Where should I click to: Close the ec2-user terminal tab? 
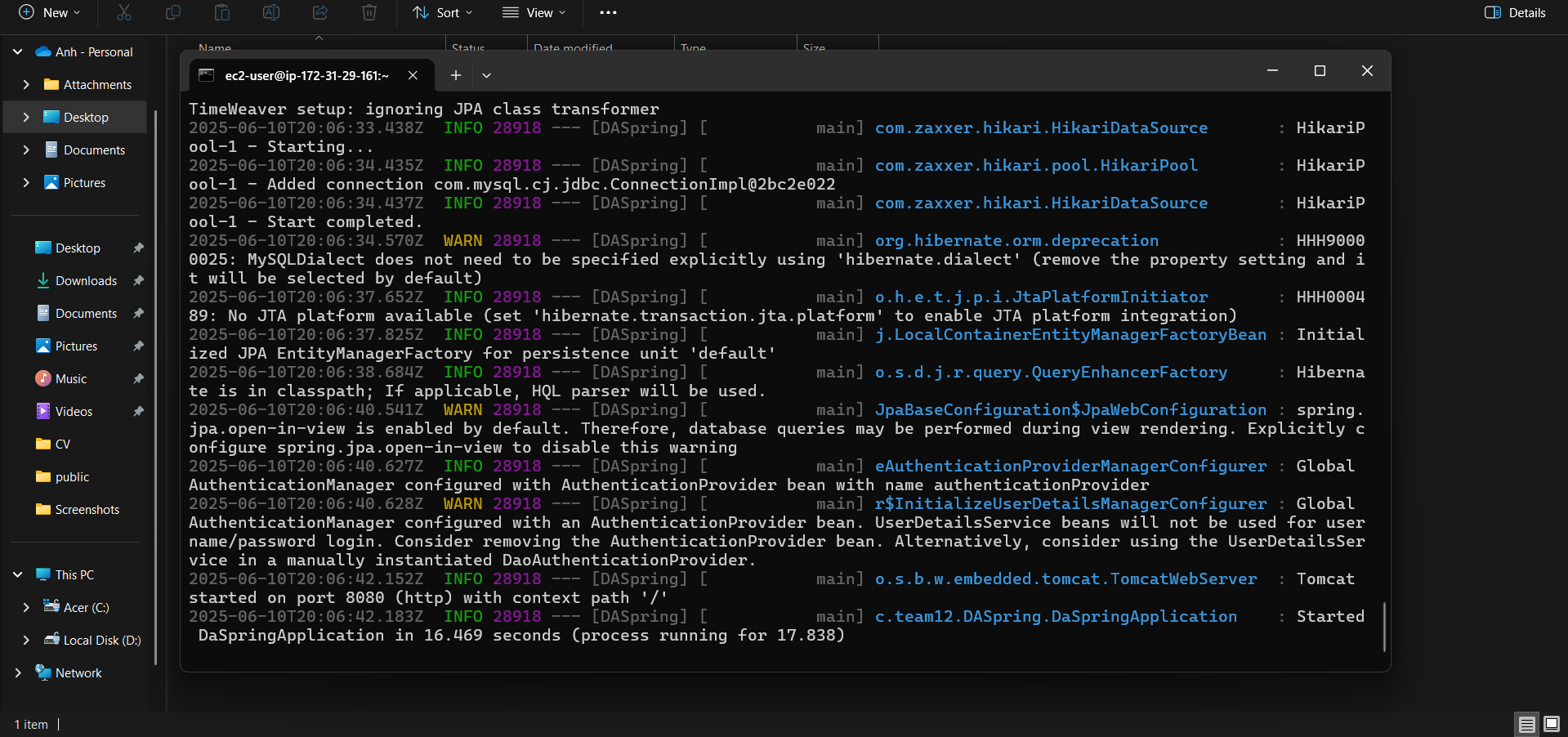point(413,75)
